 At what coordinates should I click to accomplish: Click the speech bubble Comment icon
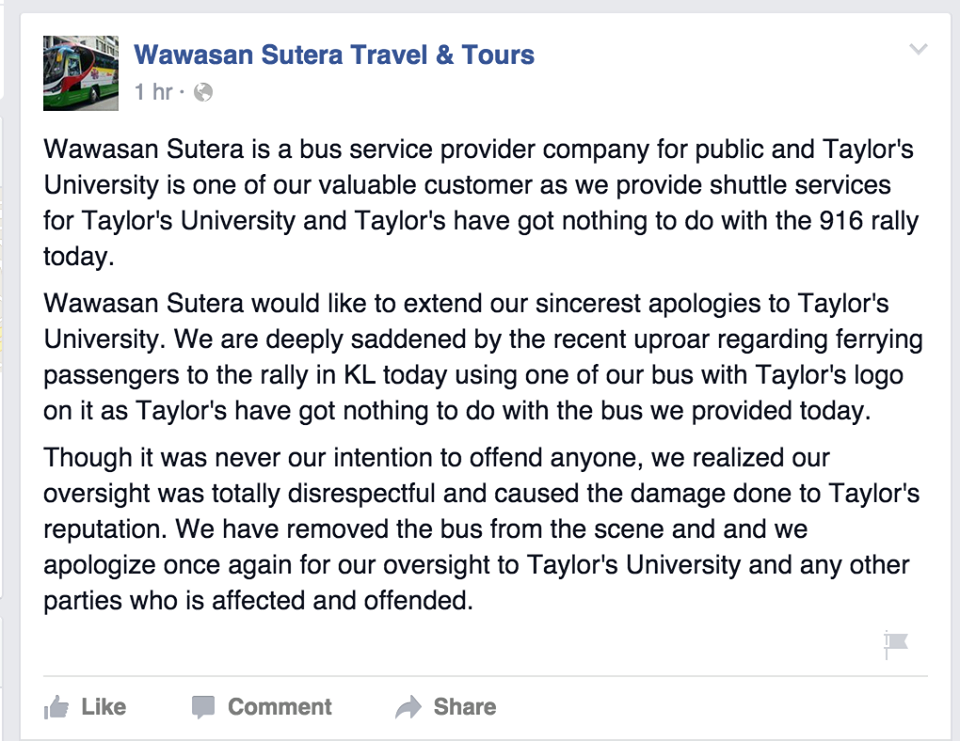pyautogui.click(x=204, y=708)
